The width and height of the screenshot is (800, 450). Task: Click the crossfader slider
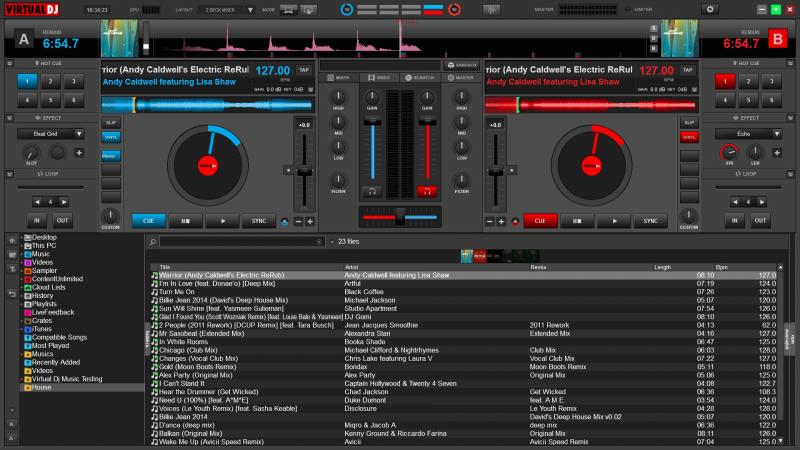(400, 217)
